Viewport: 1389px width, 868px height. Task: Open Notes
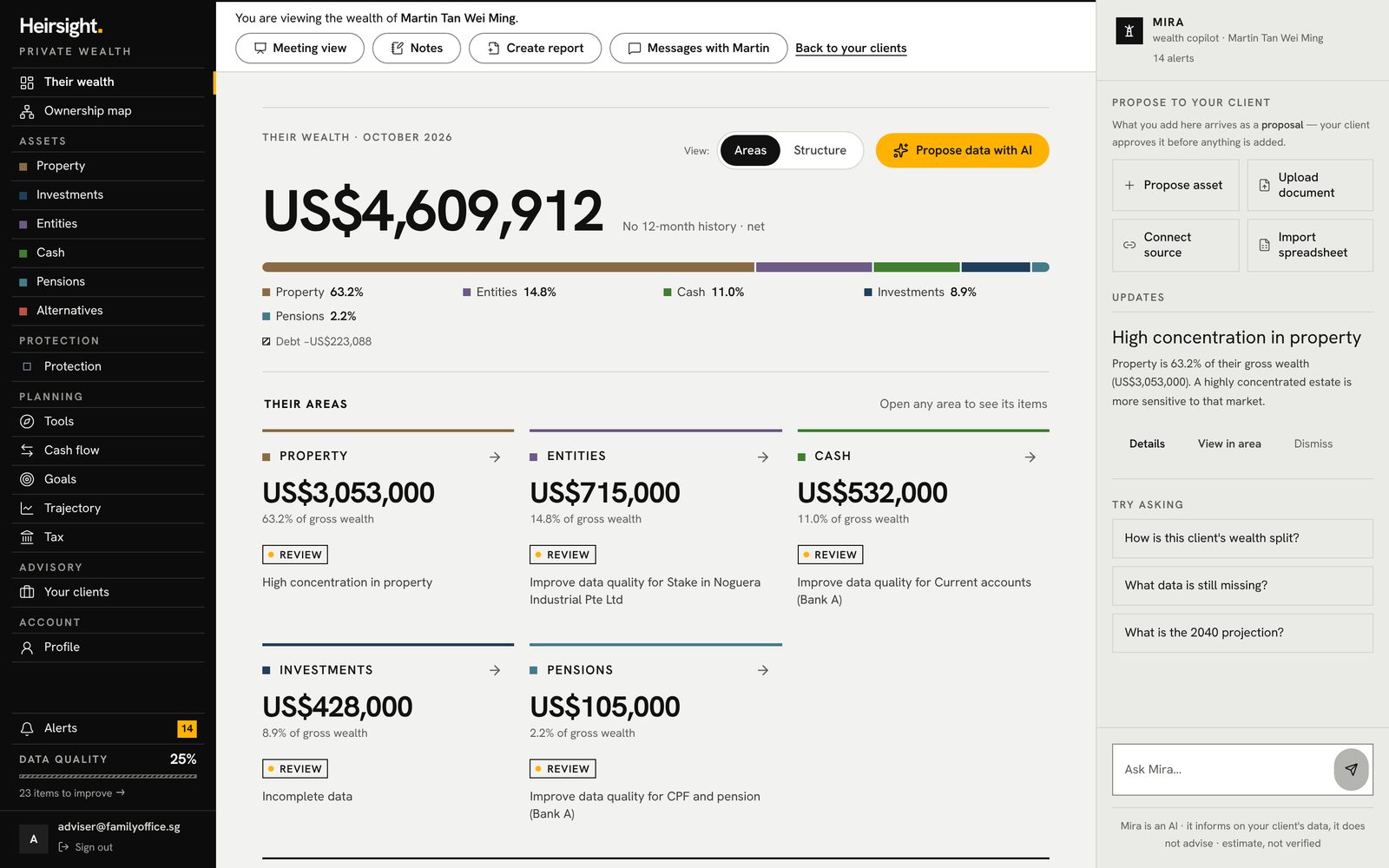coord(417,49)
